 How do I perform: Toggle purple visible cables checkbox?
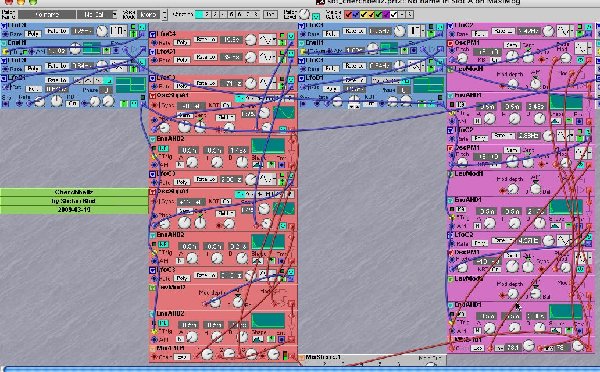386,15
